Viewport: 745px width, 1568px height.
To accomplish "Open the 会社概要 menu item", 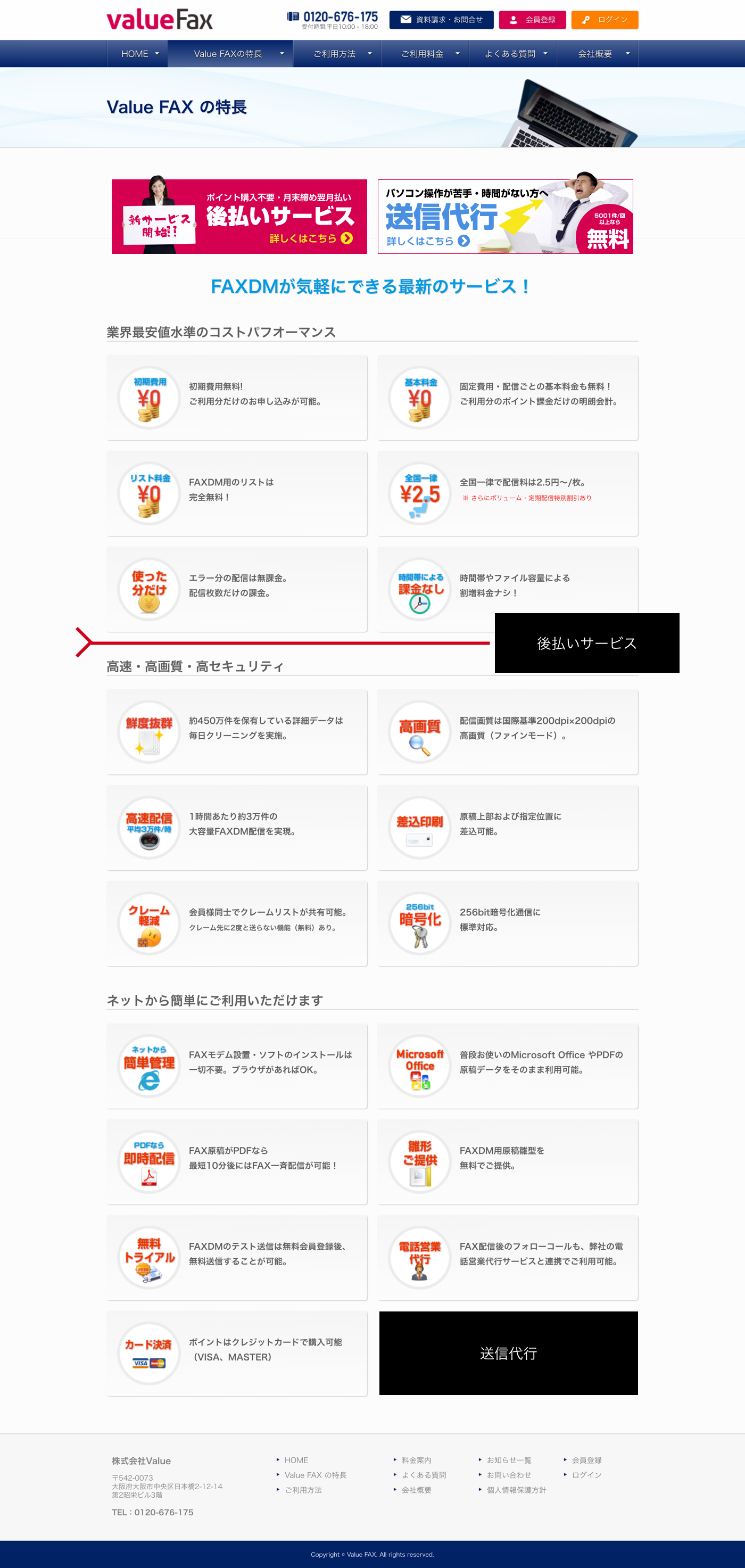I will pos(594,54).
